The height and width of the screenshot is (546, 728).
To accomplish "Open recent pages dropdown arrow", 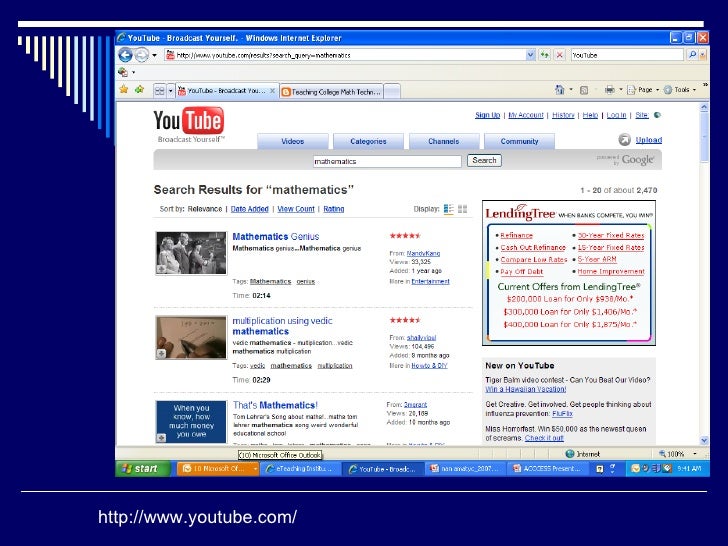I will tap(154, 55).
